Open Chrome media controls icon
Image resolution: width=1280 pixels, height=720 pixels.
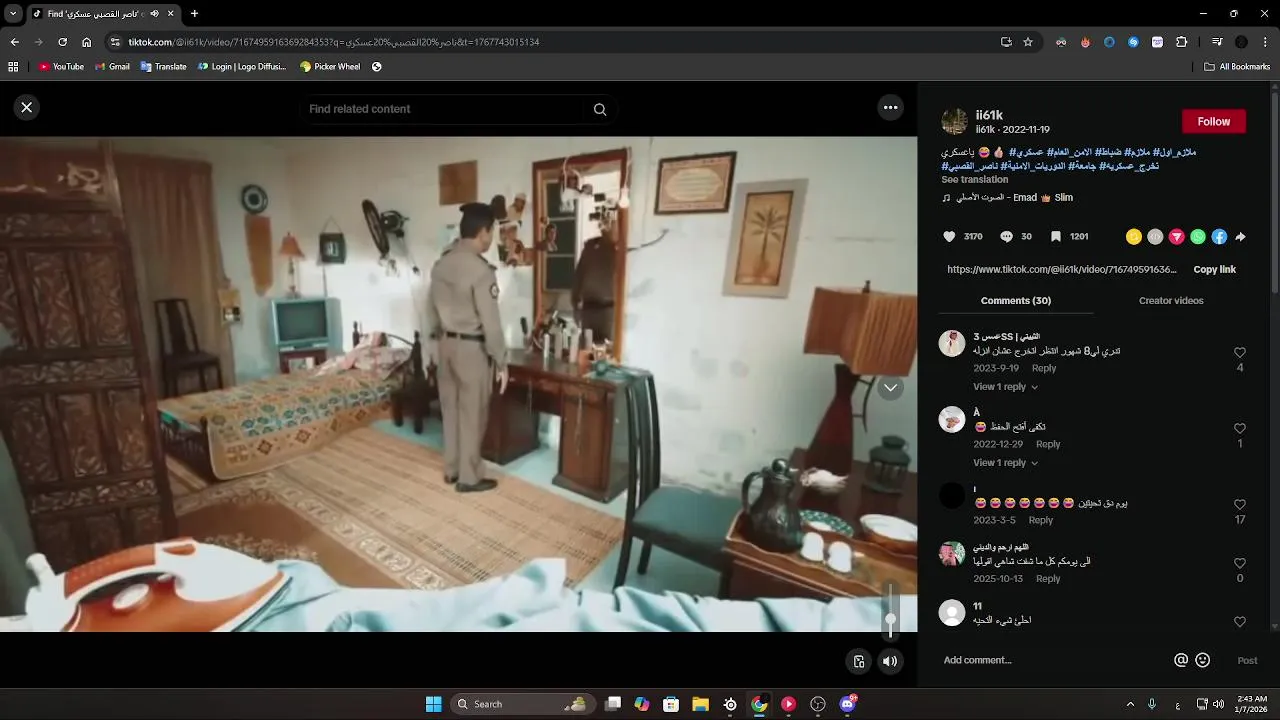1217,42
